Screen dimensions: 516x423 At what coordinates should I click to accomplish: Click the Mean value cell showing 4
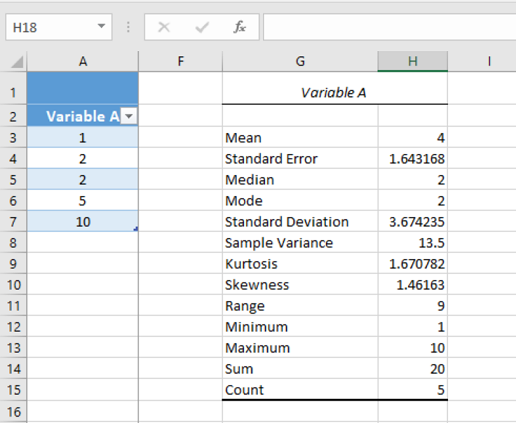click(413, 138)
